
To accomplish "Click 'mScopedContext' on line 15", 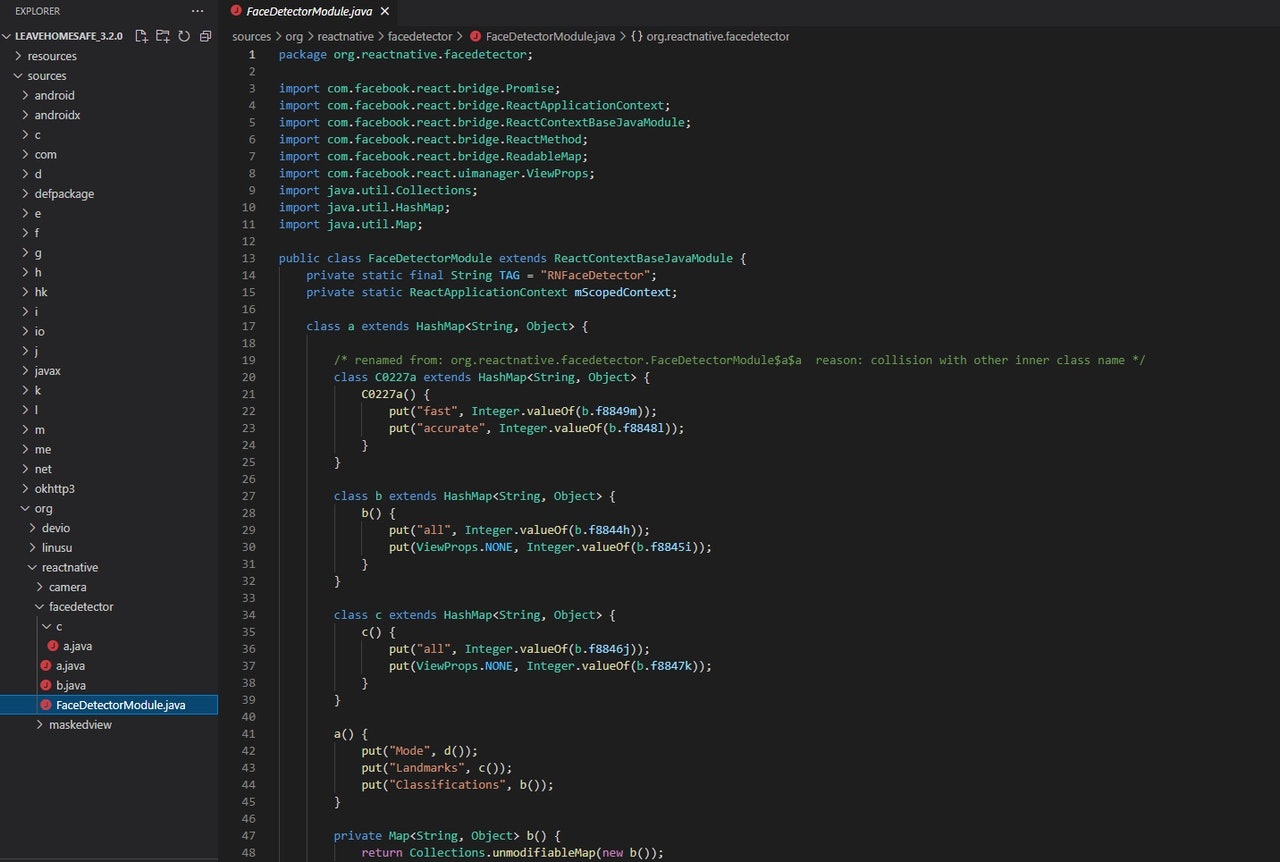I will pos(625,292).
